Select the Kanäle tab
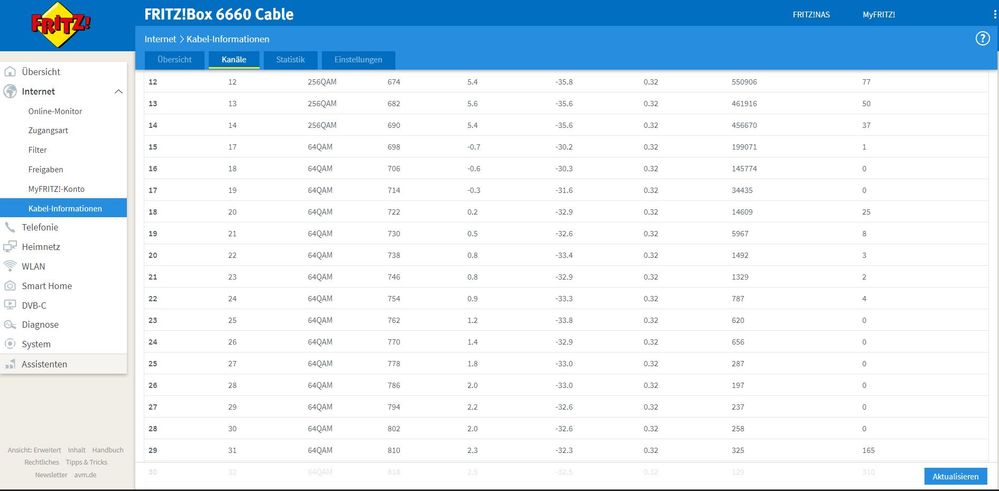Image resolution: width=999 pixels, height=491 pixels. [x=234, y=60]
